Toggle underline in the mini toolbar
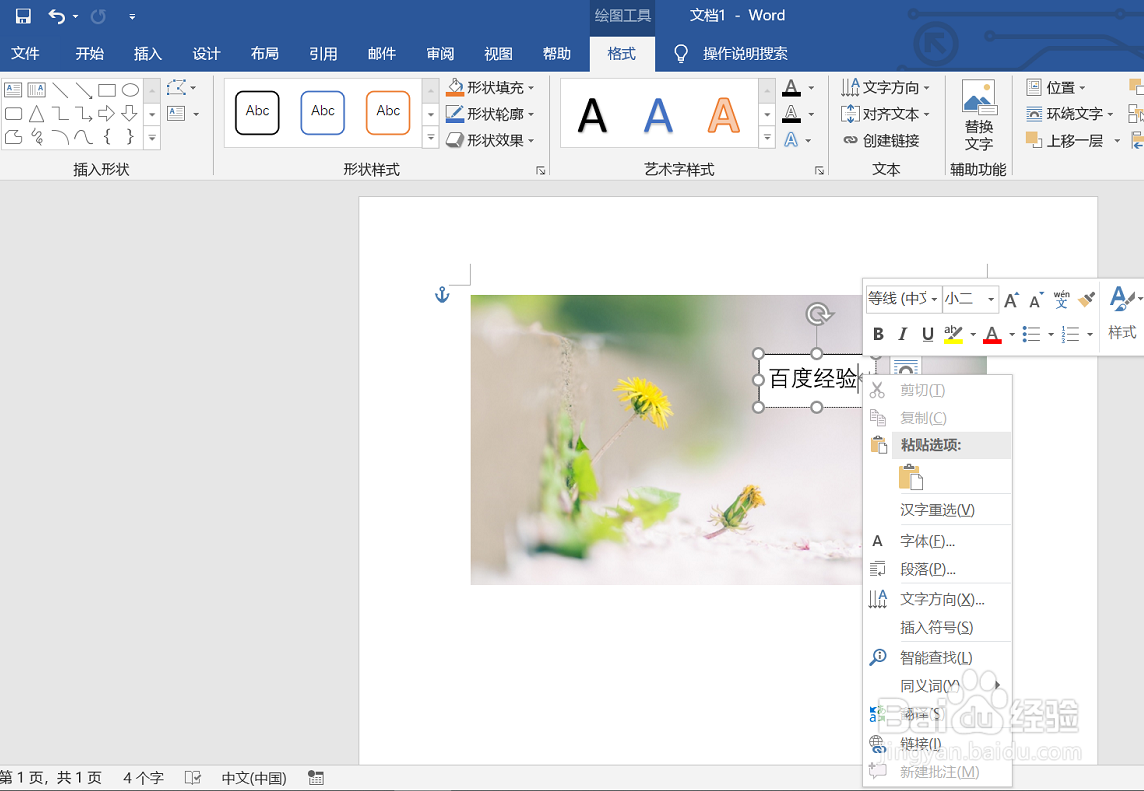Viewport: 1144px width, 791px height. pyautogui.click(x=926, y=334)
